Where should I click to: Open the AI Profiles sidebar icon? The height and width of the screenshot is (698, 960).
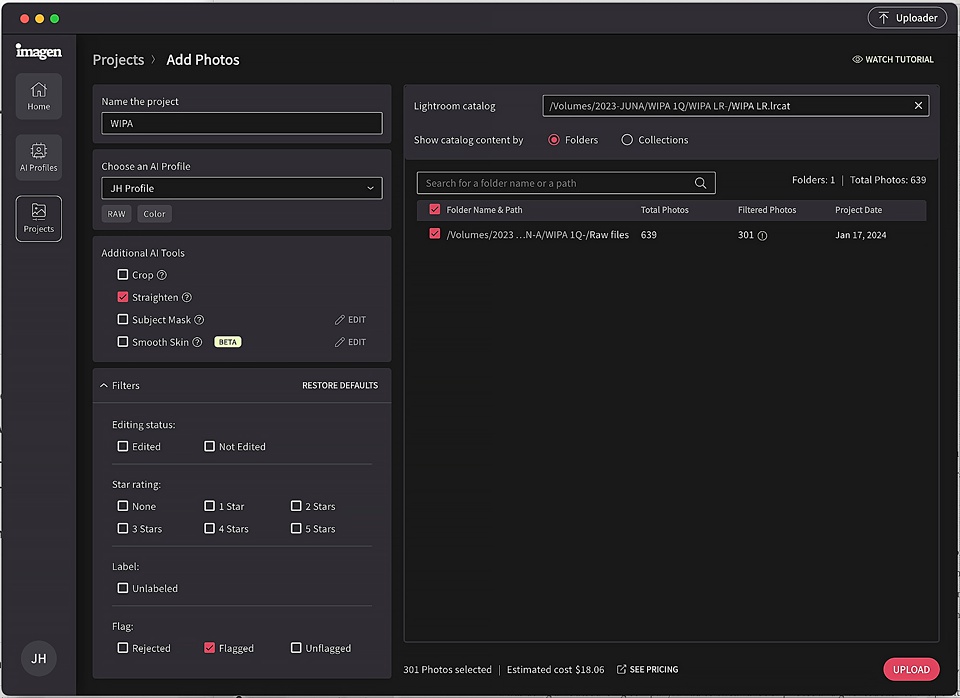39,157
